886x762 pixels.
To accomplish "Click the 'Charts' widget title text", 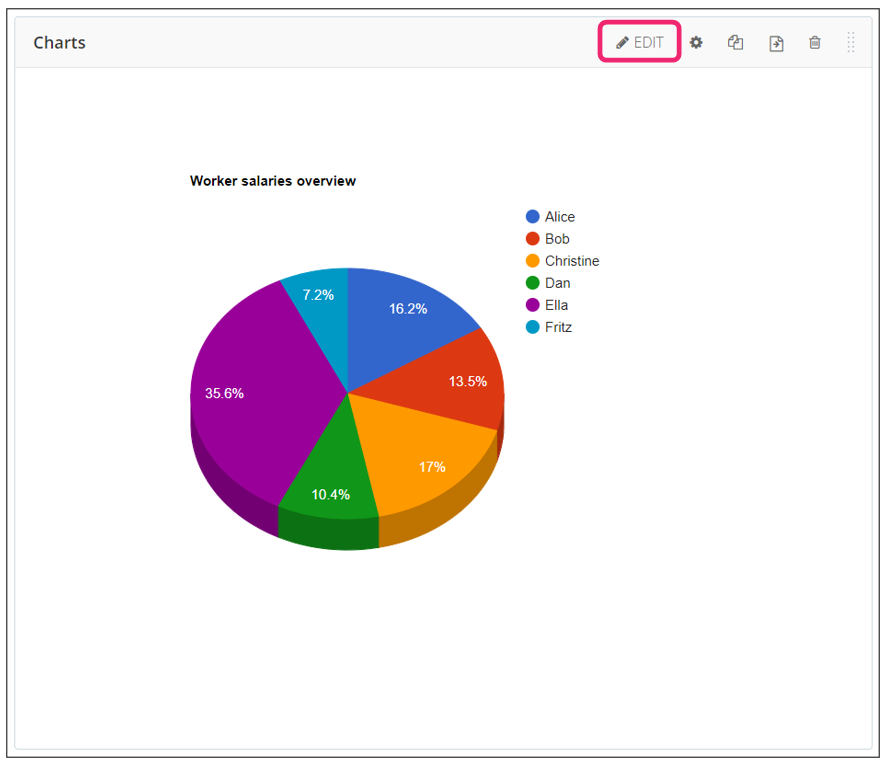I will 59,43.
